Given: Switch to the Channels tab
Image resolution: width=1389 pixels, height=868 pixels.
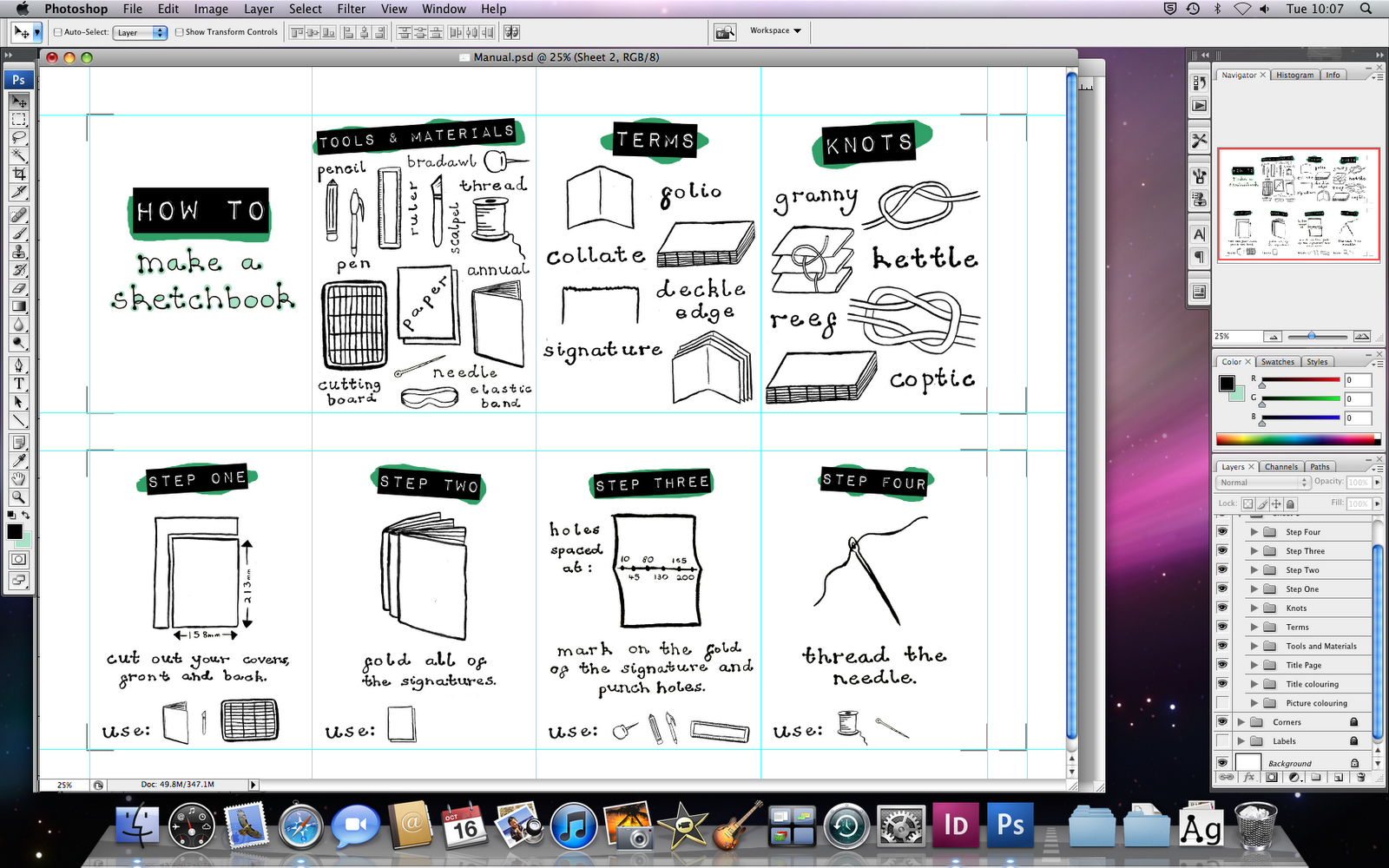Looking at the screenshot, I should [x=1281, y=466].
